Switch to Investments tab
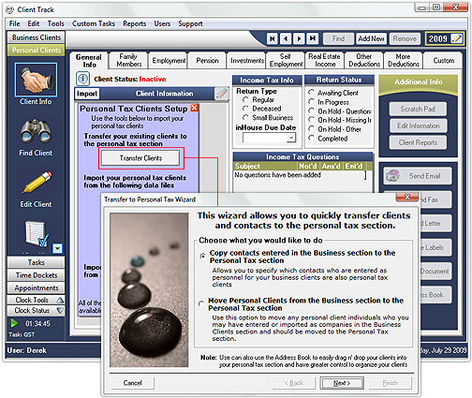The width and height of the screenshot is (472, 398). pyautogui.click(x=247, y=61)
